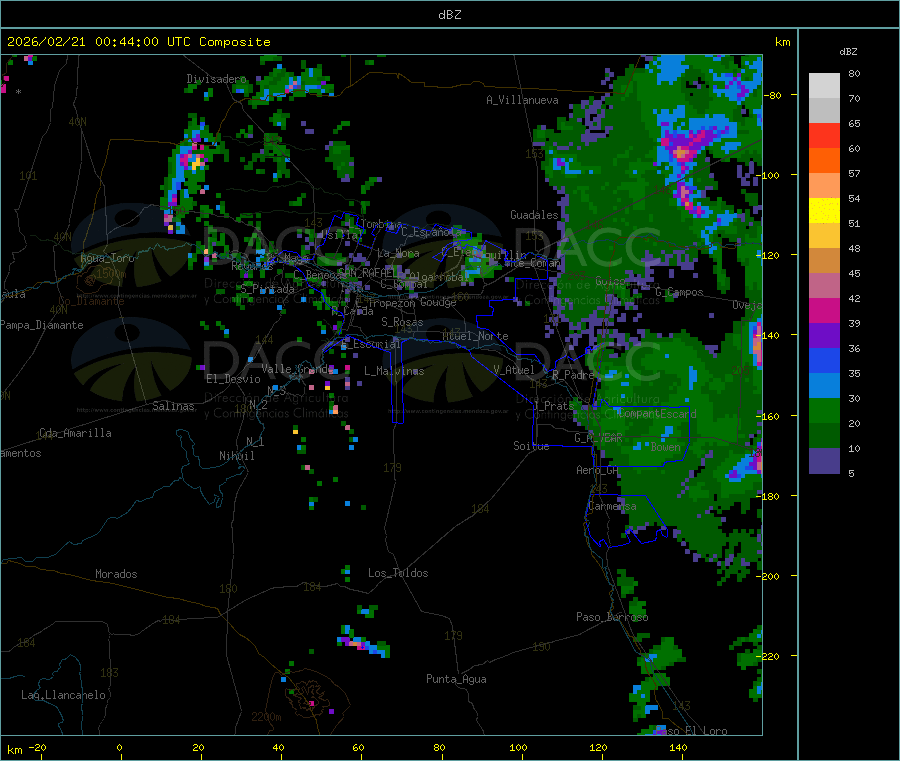
Task: Click the Tropezon Goudge label
Action: click(x=412, y=302)
